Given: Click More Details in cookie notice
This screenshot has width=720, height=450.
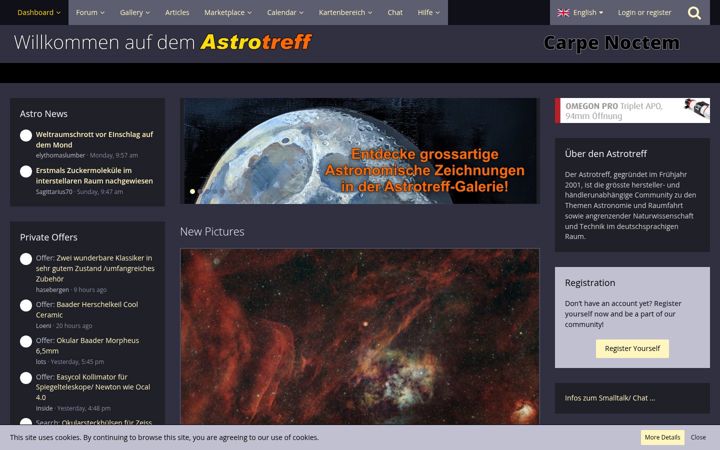Looking at the screenshot, I should 662,437.
